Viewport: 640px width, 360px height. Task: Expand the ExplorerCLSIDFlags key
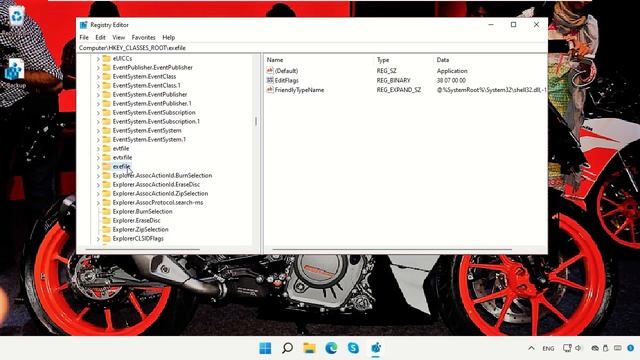tap(98, 238)
